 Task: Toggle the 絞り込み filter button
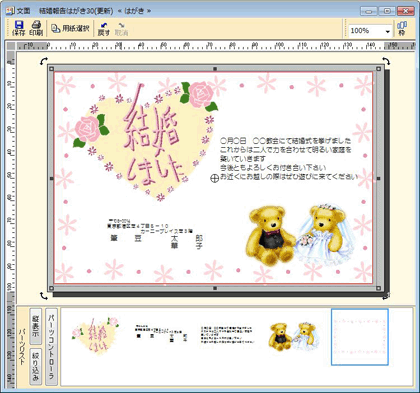click(36, 366)
